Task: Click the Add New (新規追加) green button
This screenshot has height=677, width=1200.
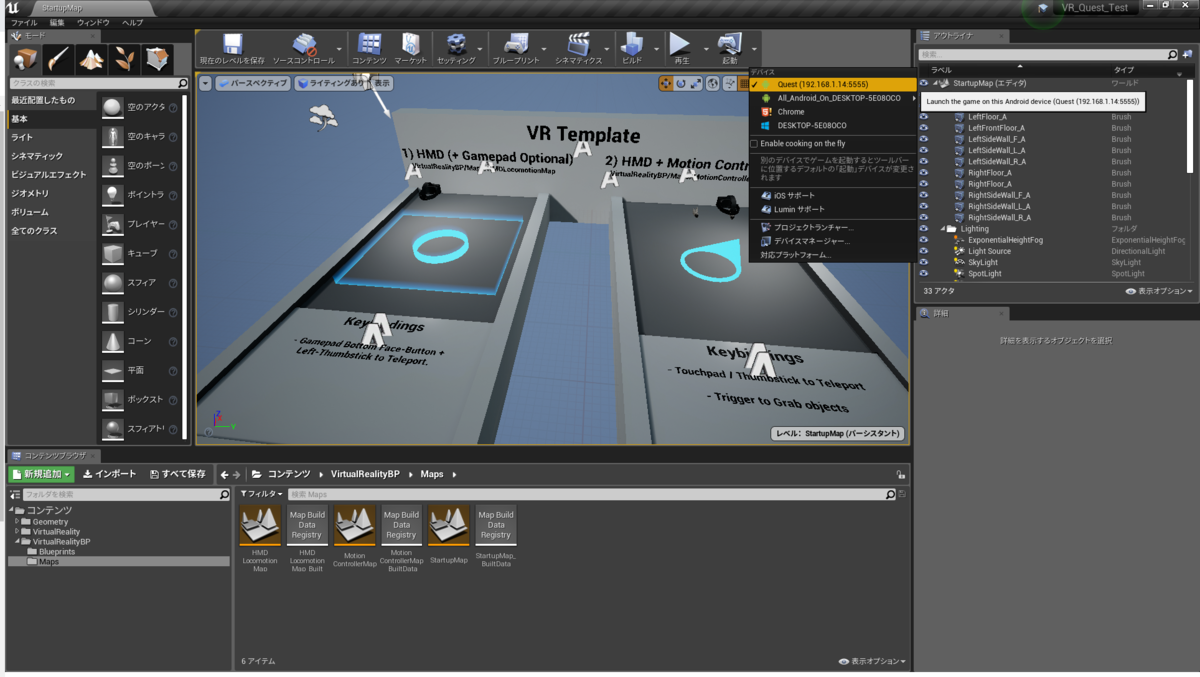Action: pos(41,474)
